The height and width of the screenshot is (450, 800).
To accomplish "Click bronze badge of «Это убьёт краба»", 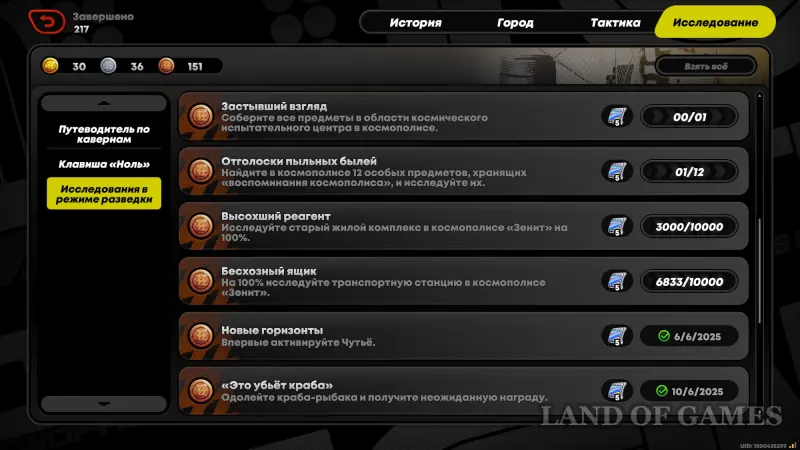I will [201, 391].
